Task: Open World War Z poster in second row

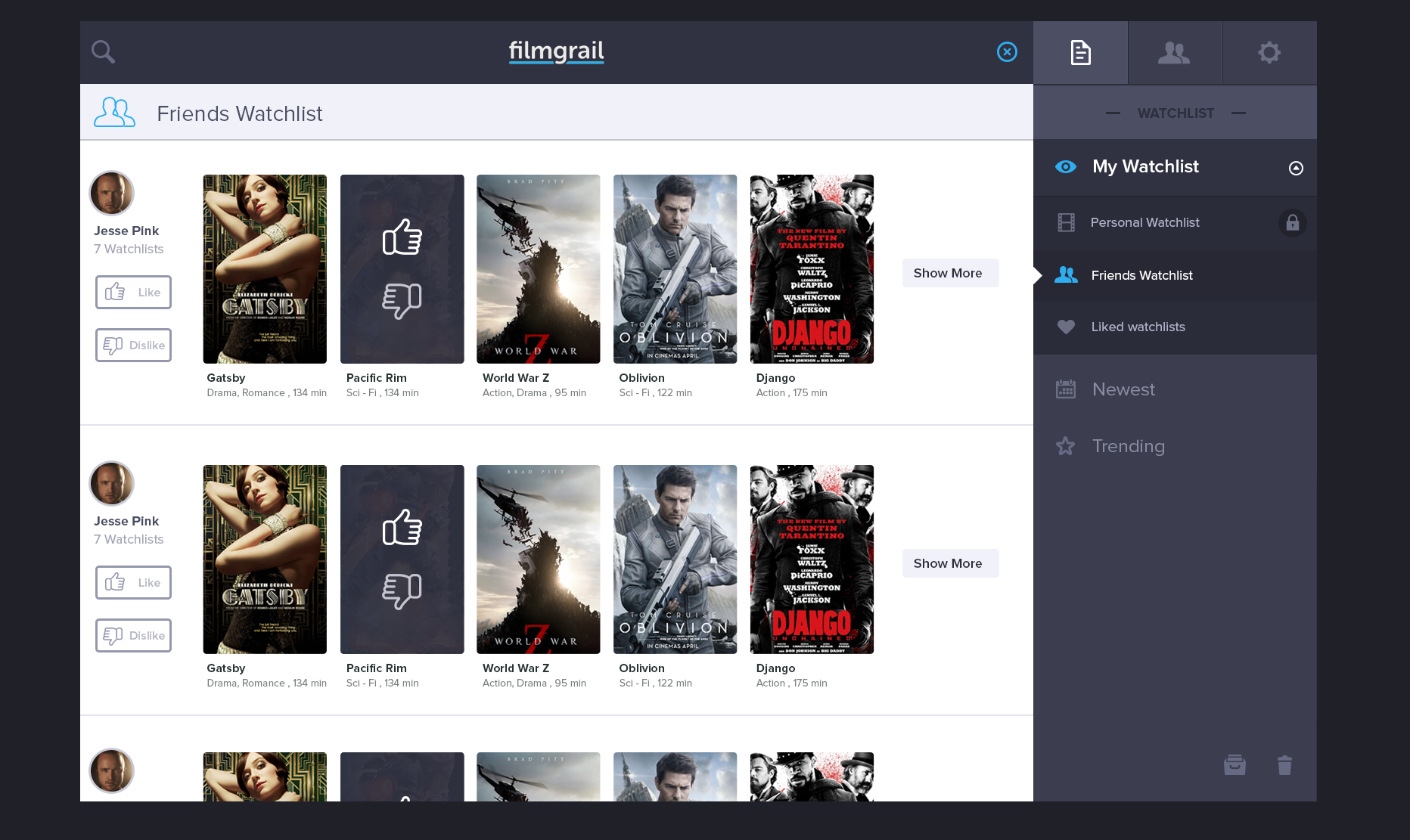Action: [538, 559]
